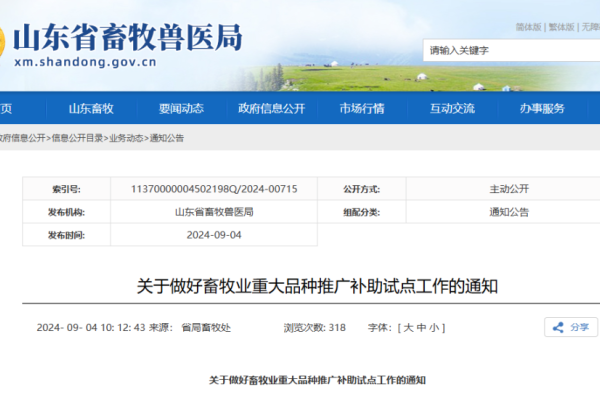600x400 pixels.
Task: Select the 公开方式 label cell
Action: pyautogui.click(x=362, y=189)
